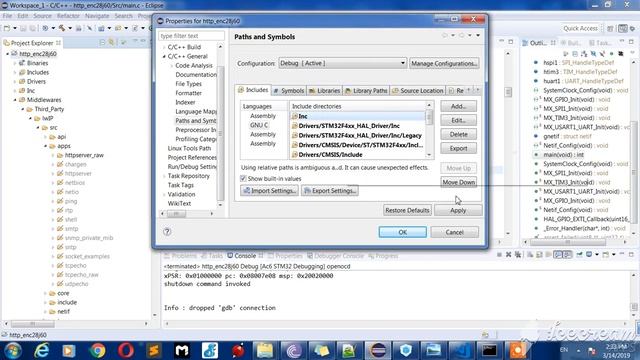Expand the Task Repository node
The height and width of the screenshot is (360, 640).
click(x=164, y=176)
